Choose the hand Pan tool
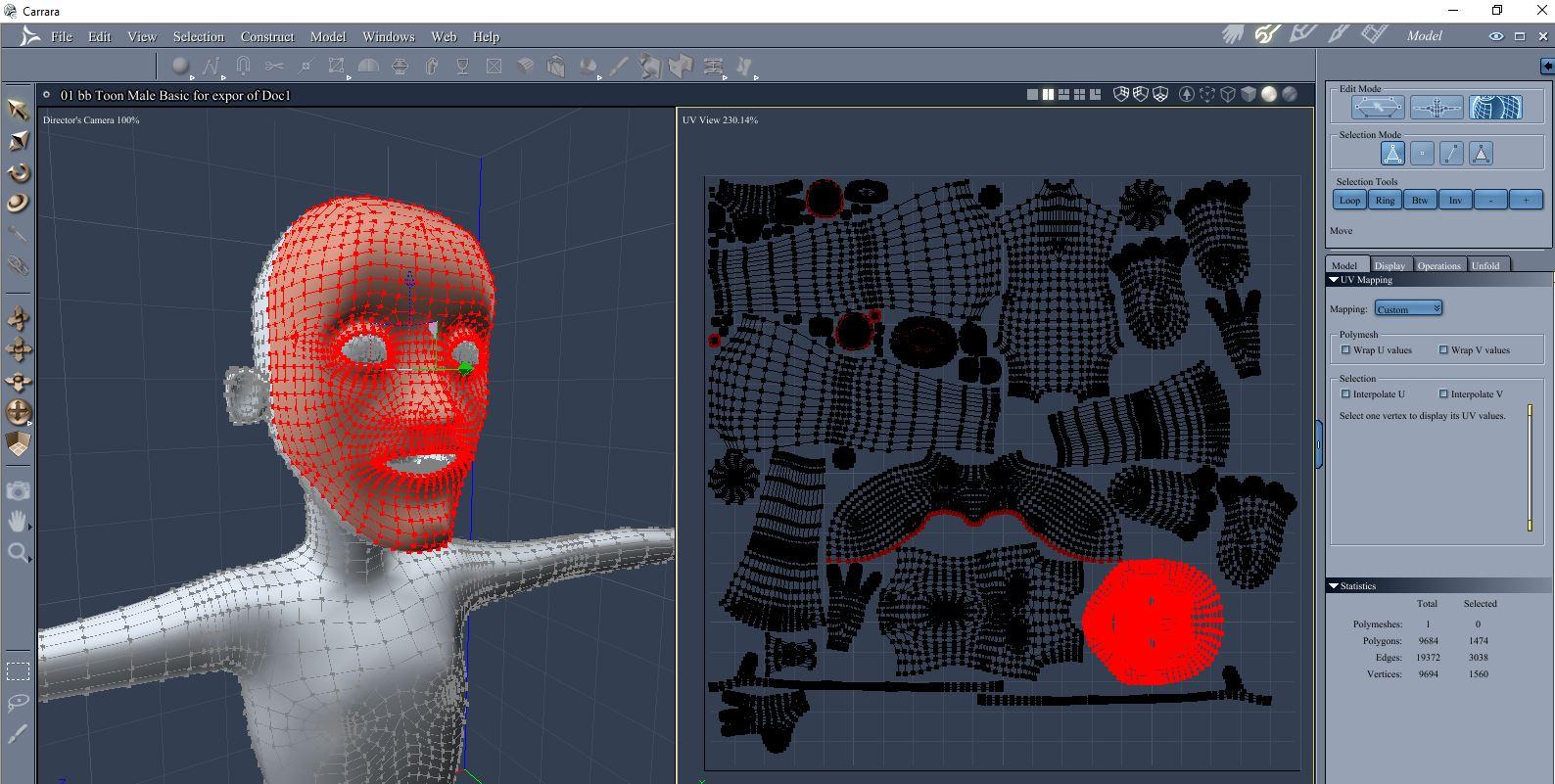Screen dimensions: 1555x784 click(x=18, y=522)
